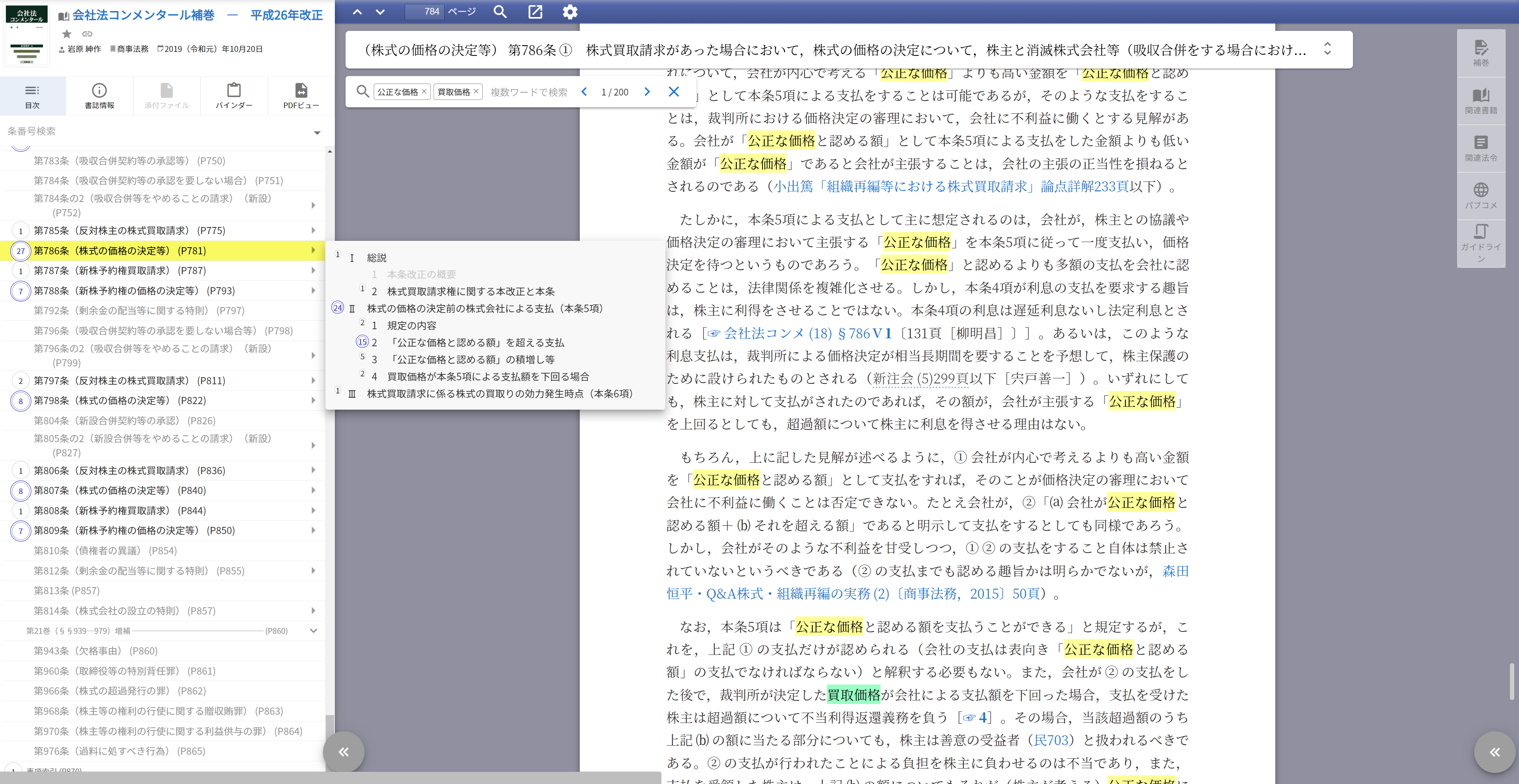Image resolution: width=1519 pixels, height=784 pixels.
Task: Open the viewer settings gear
Action: coord(569,12)
